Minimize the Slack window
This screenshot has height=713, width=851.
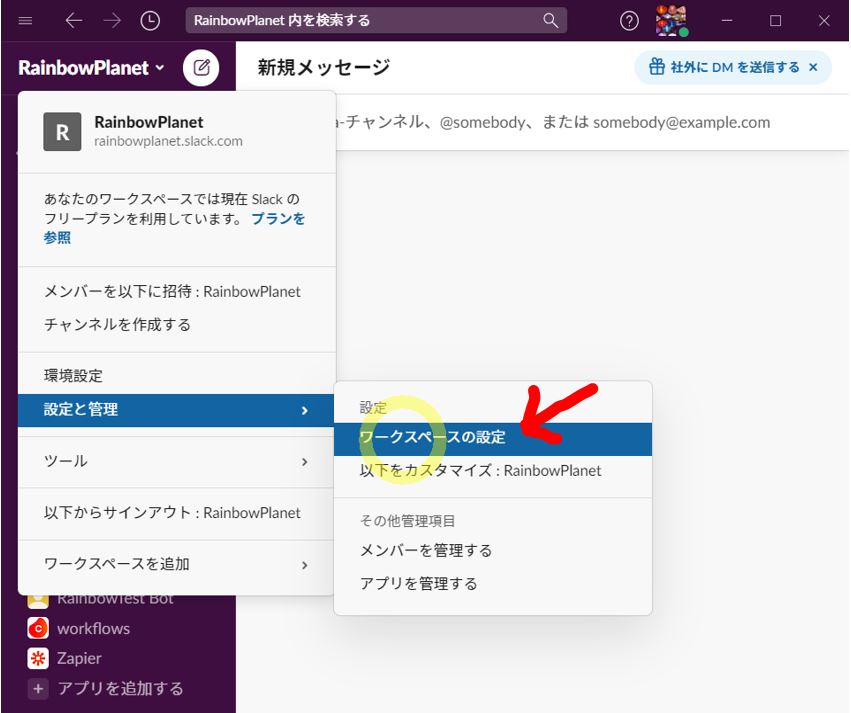(727, 21)
